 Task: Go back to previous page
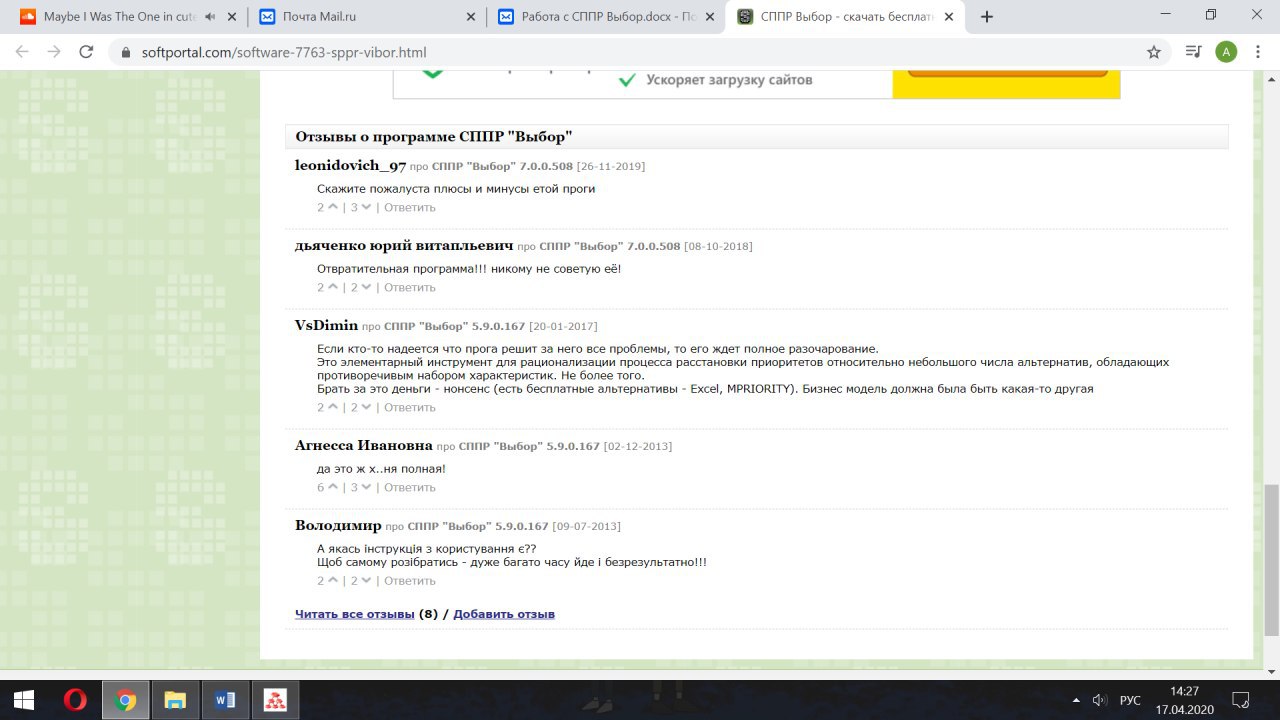pos(22,52)
